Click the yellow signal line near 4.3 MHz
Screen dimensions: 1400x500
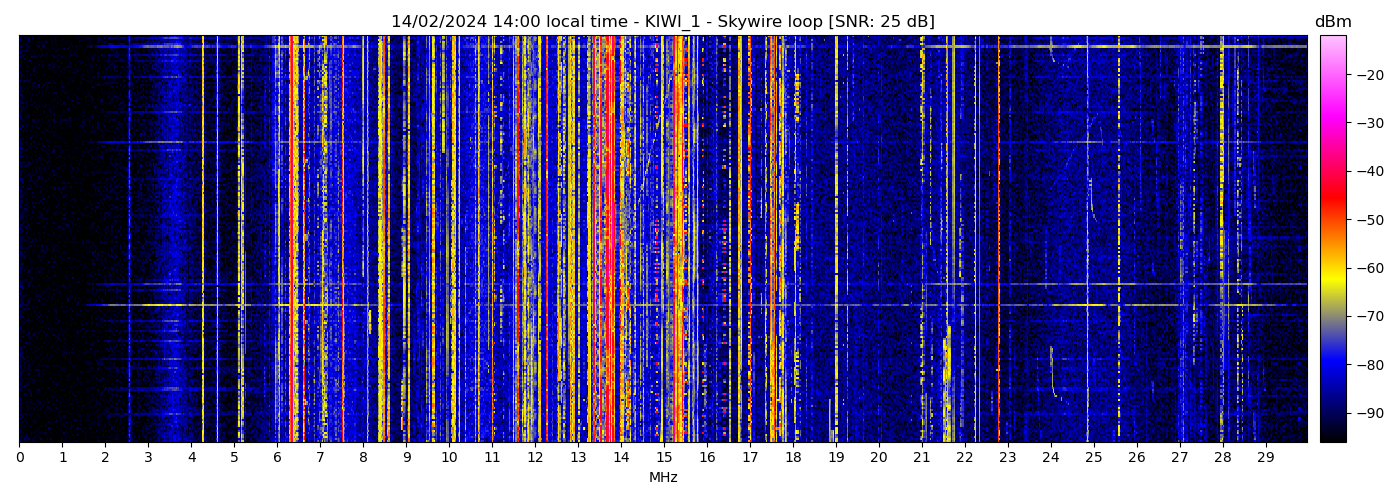point(203,240)
